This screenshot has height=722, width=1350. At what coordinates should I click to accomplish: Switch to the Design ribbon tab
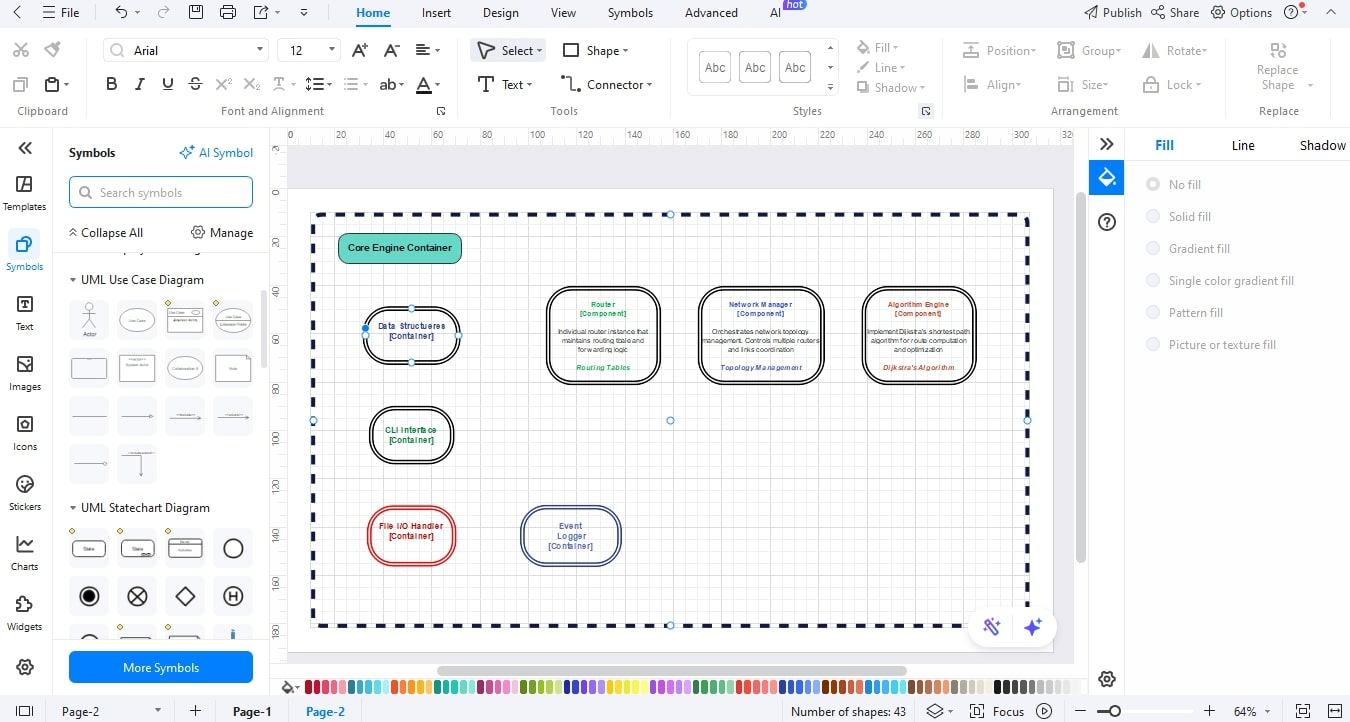point(500,13)
